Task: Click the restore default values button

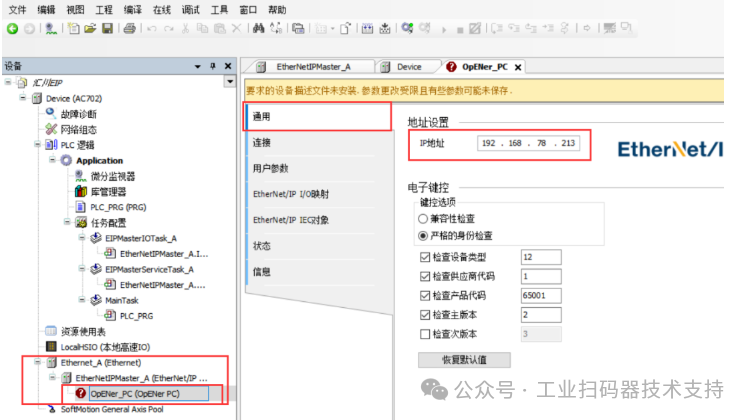Action: click(464, 360)
